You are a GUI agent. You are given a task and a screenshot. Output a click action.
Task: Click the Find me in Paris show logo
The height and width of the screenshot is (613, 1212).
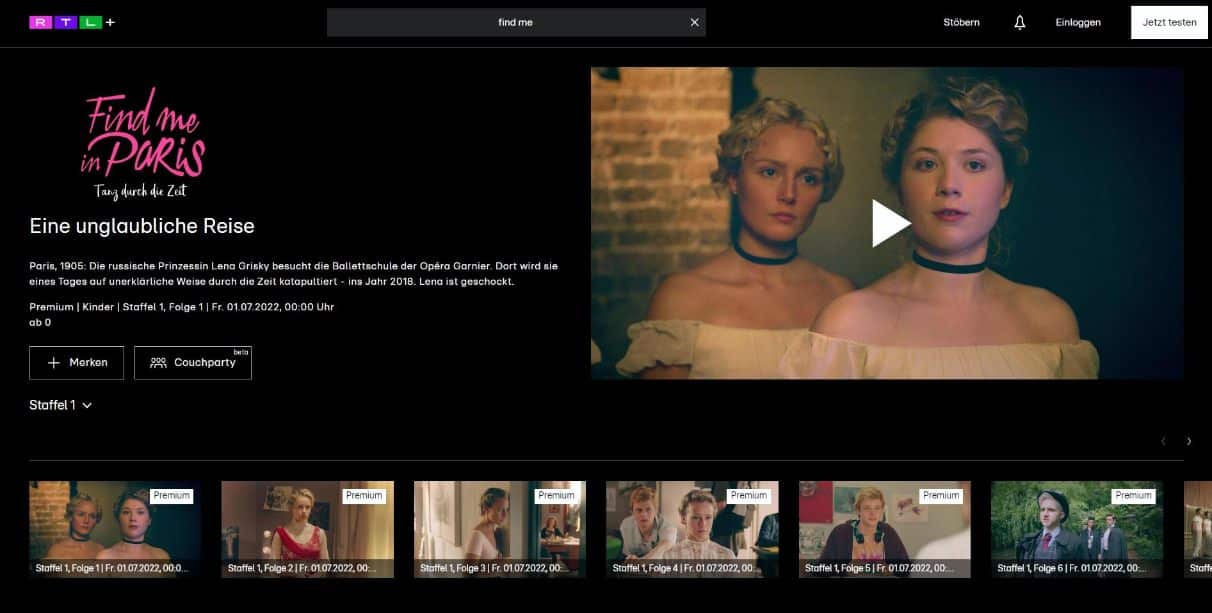[x=143, y=142]
